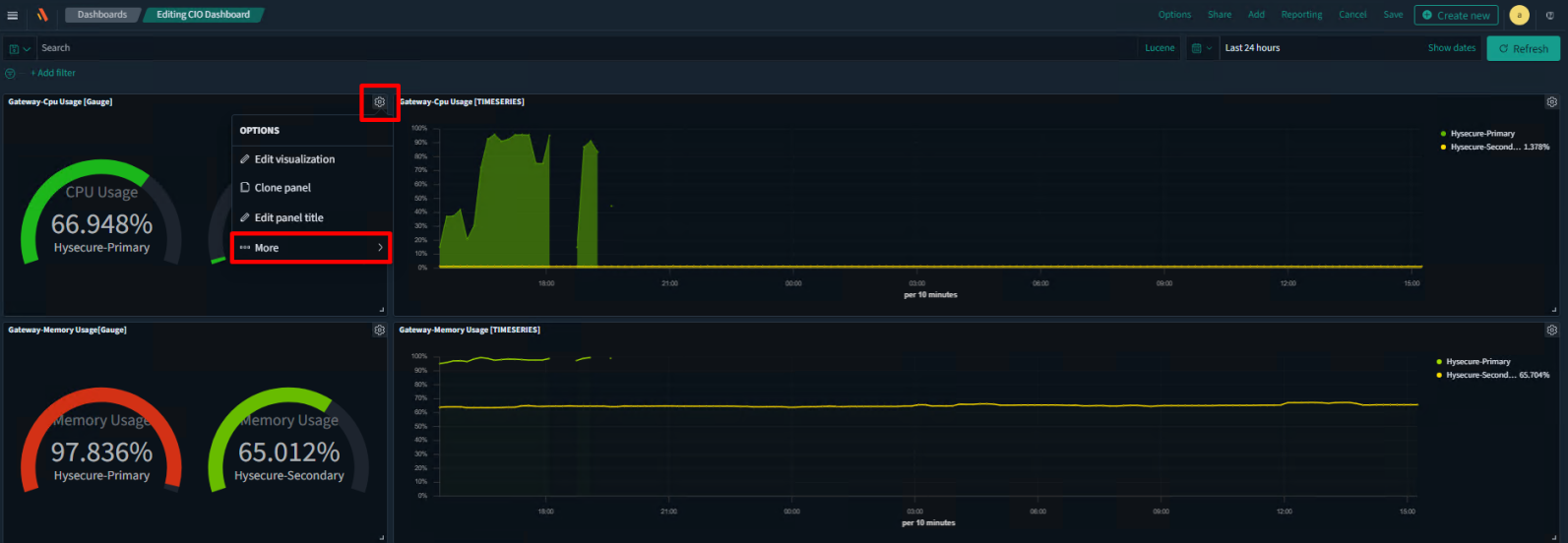Click the filter options icon beside Add filter
Viewport: 1568px width, 543px height.
tap(11, 74)
